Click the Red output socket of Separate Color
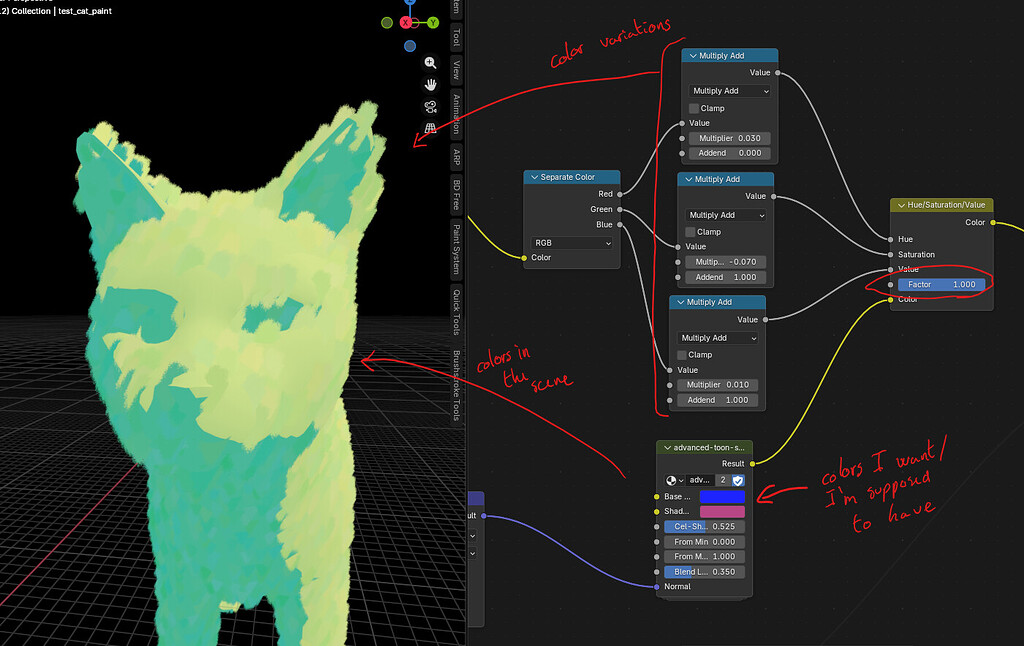Viewport: 1024px width, 646px height. coord(620,194)
